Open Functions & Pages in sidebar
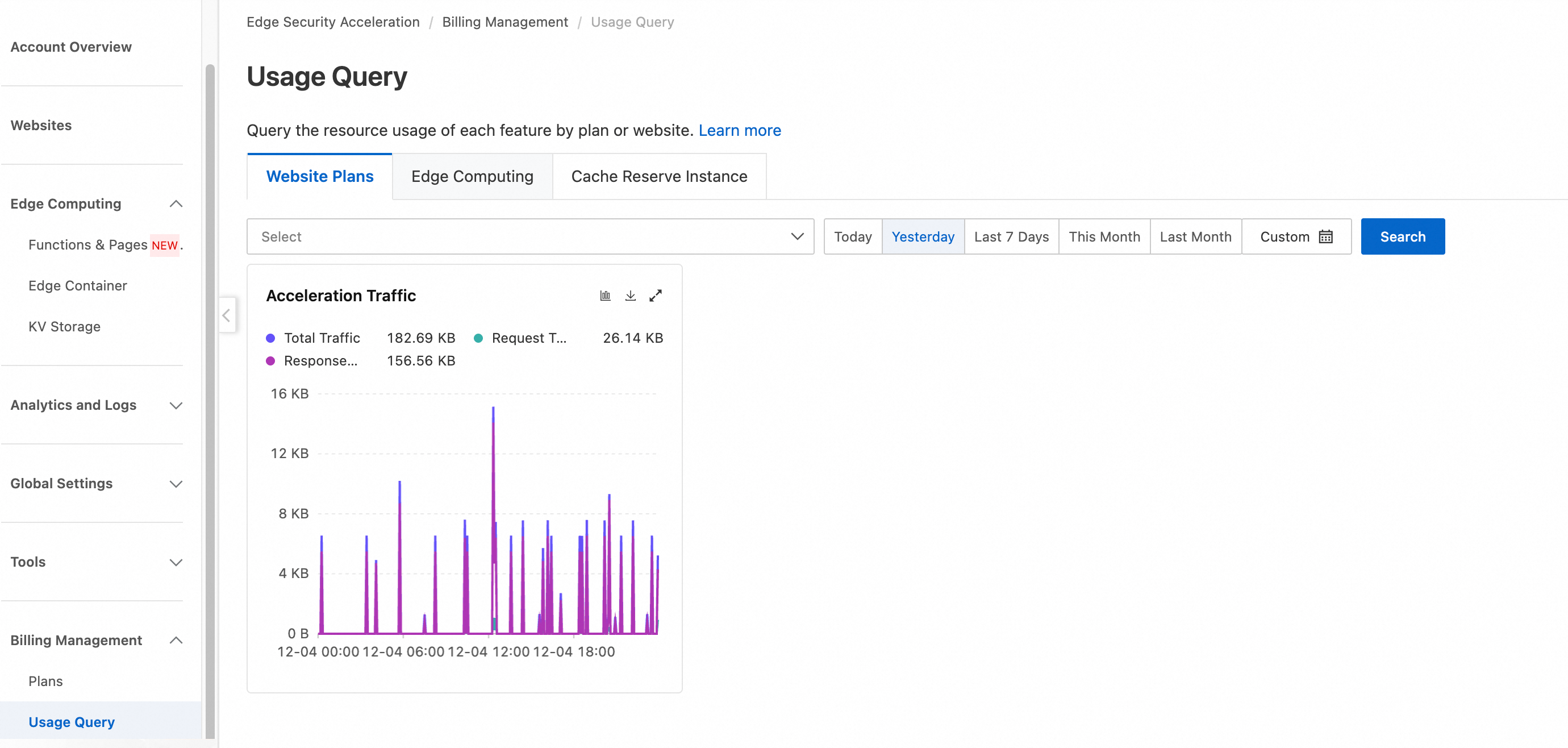The width and height of the screenshot is (1568, 748). (x=87, y=245)
